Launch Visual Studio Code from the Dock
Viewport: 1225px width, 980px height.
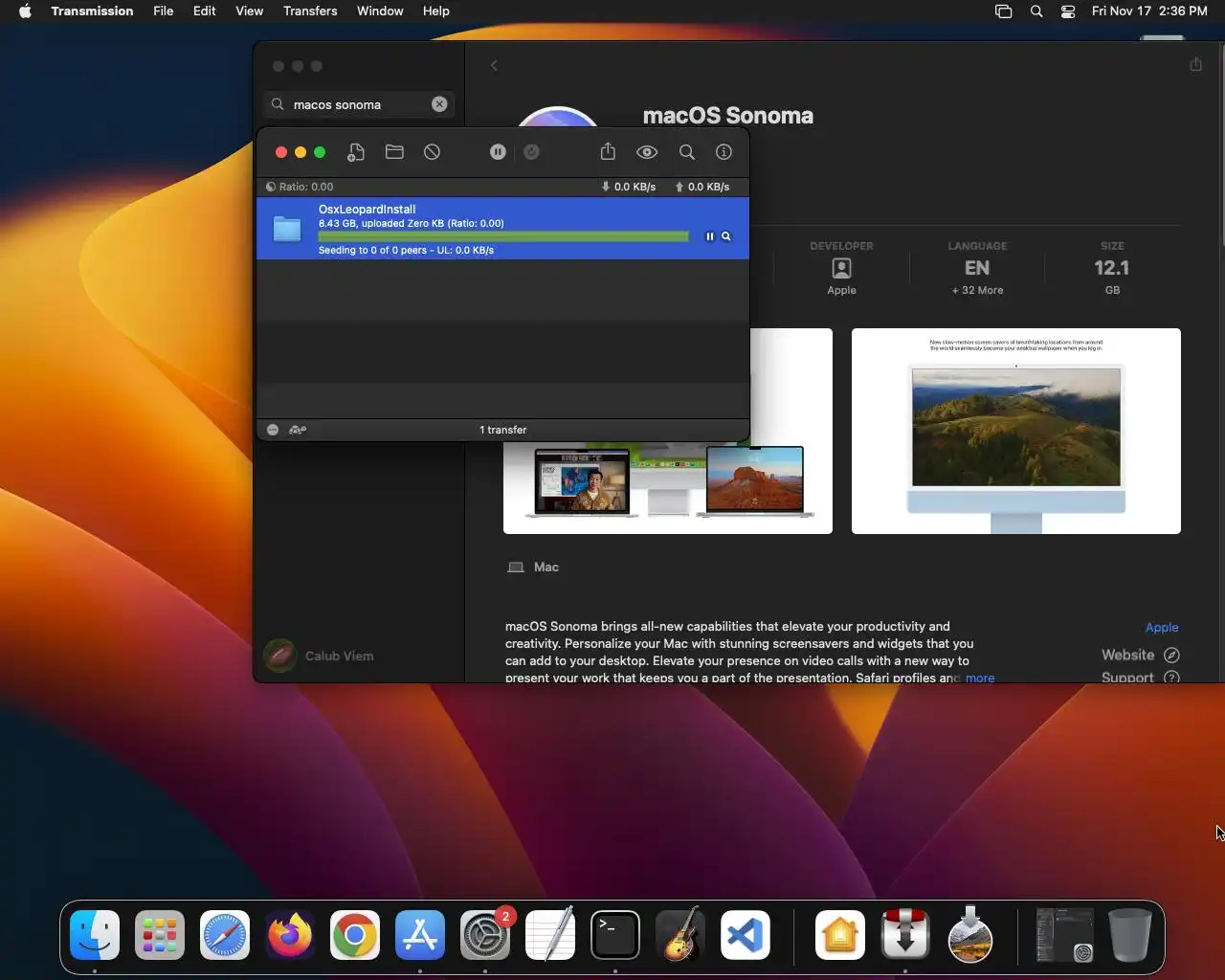[x=746, y=934]
